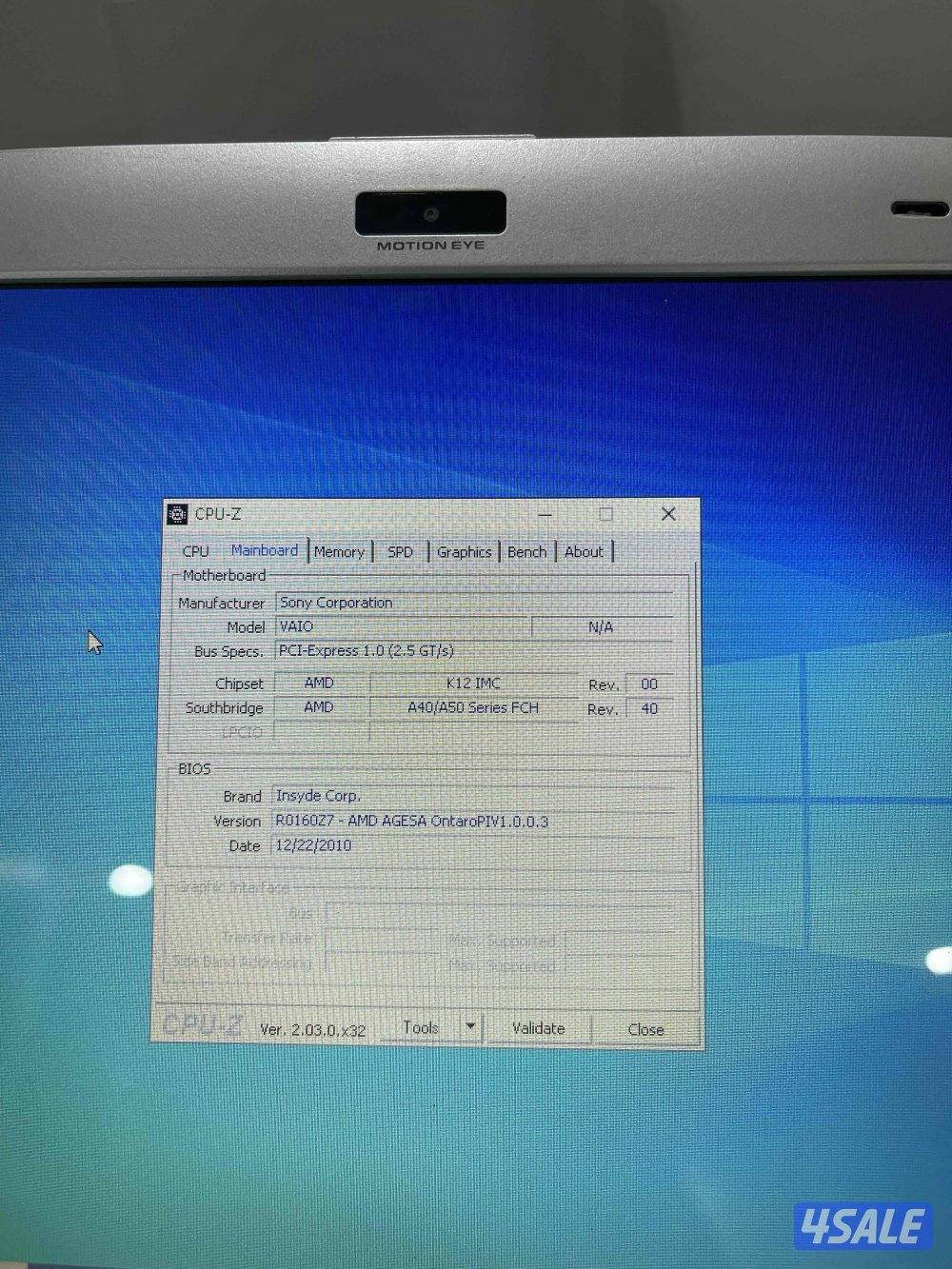Click the Validate button
The width and height of the screenshot is (952, 1269).
(538, 1028)
